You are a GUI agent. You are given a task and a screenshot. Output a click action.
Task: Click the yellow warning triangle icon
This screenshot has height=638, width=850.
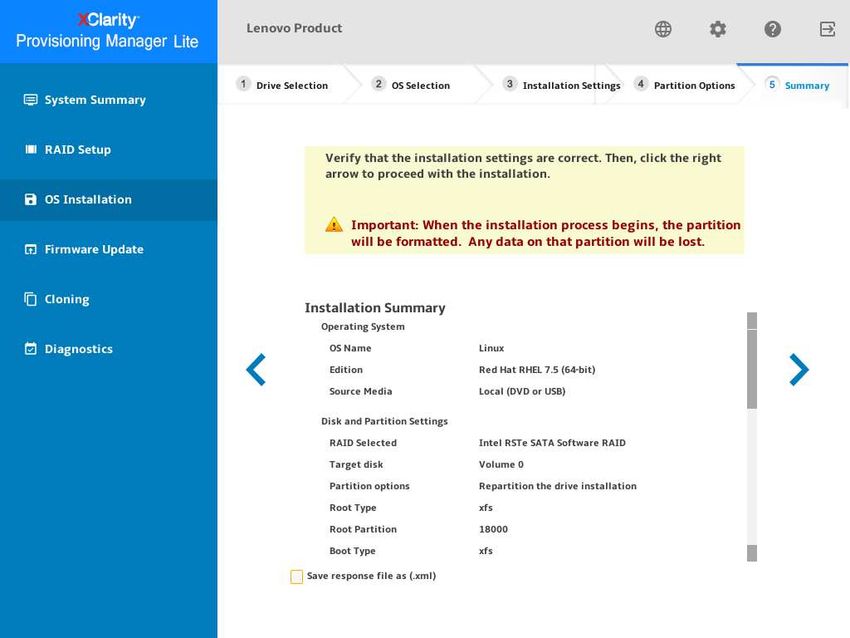(x=334, y=224)
